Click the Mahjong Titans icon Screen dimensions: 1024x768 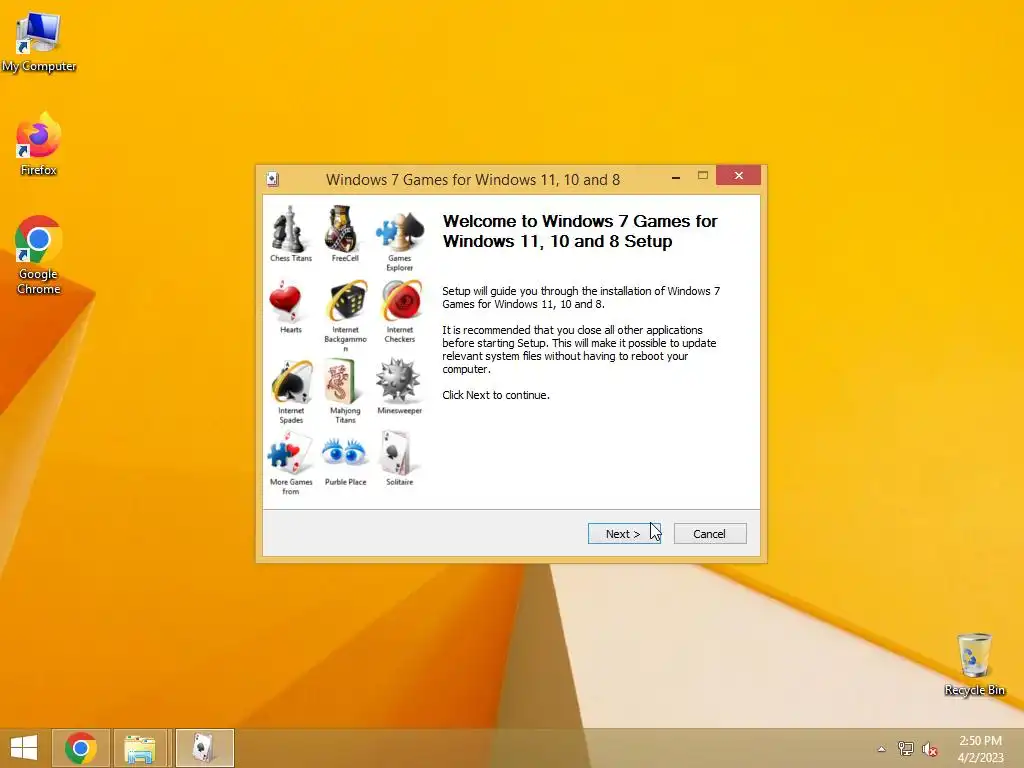coord(341,381)
